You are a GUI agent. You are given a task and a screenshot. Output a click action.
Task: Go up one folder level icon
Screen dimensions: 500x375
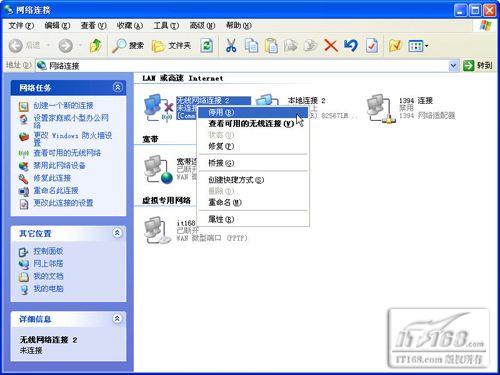tap(96, 45)
